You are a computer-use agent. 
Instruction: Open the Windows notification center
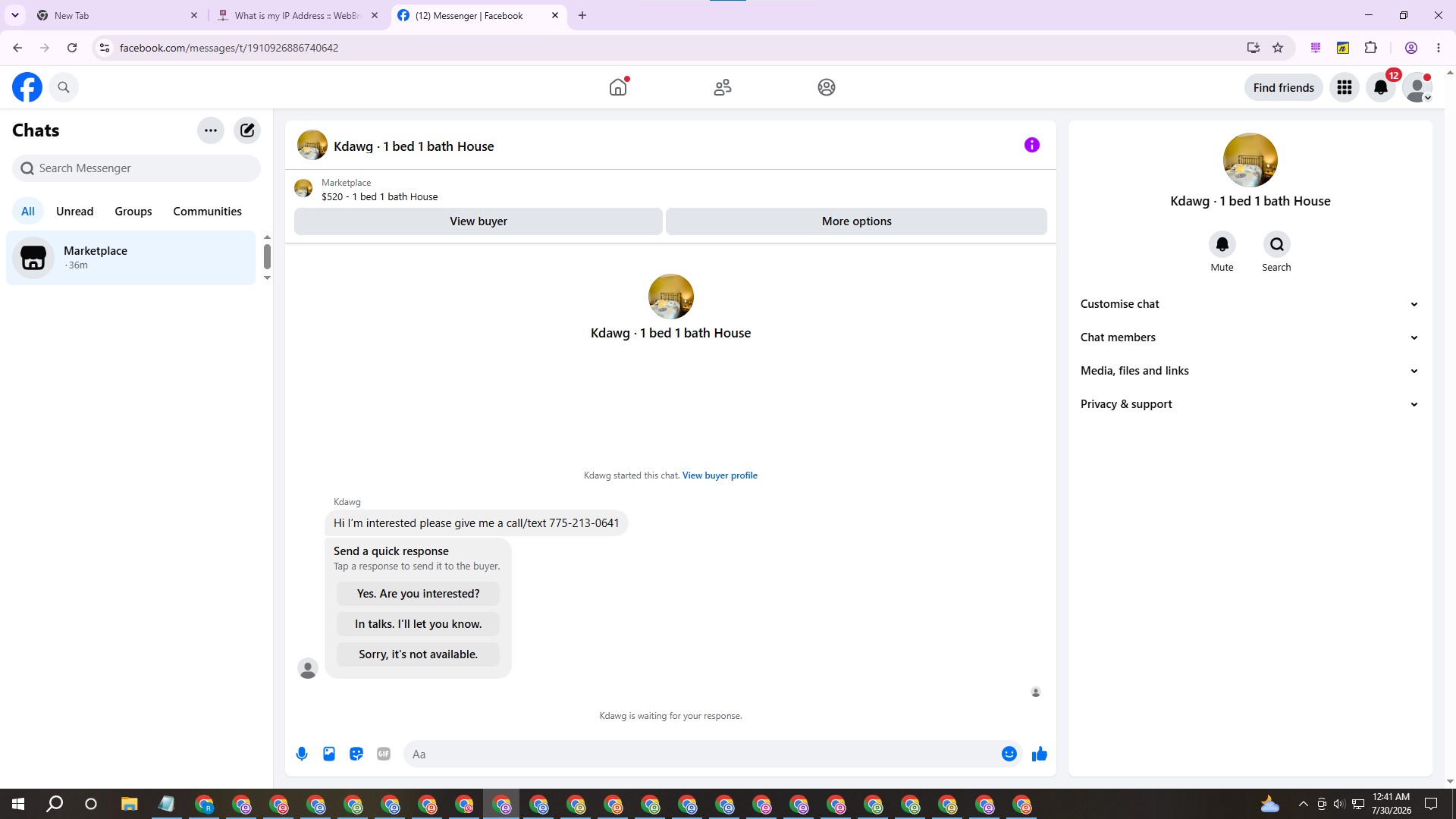1431,804
